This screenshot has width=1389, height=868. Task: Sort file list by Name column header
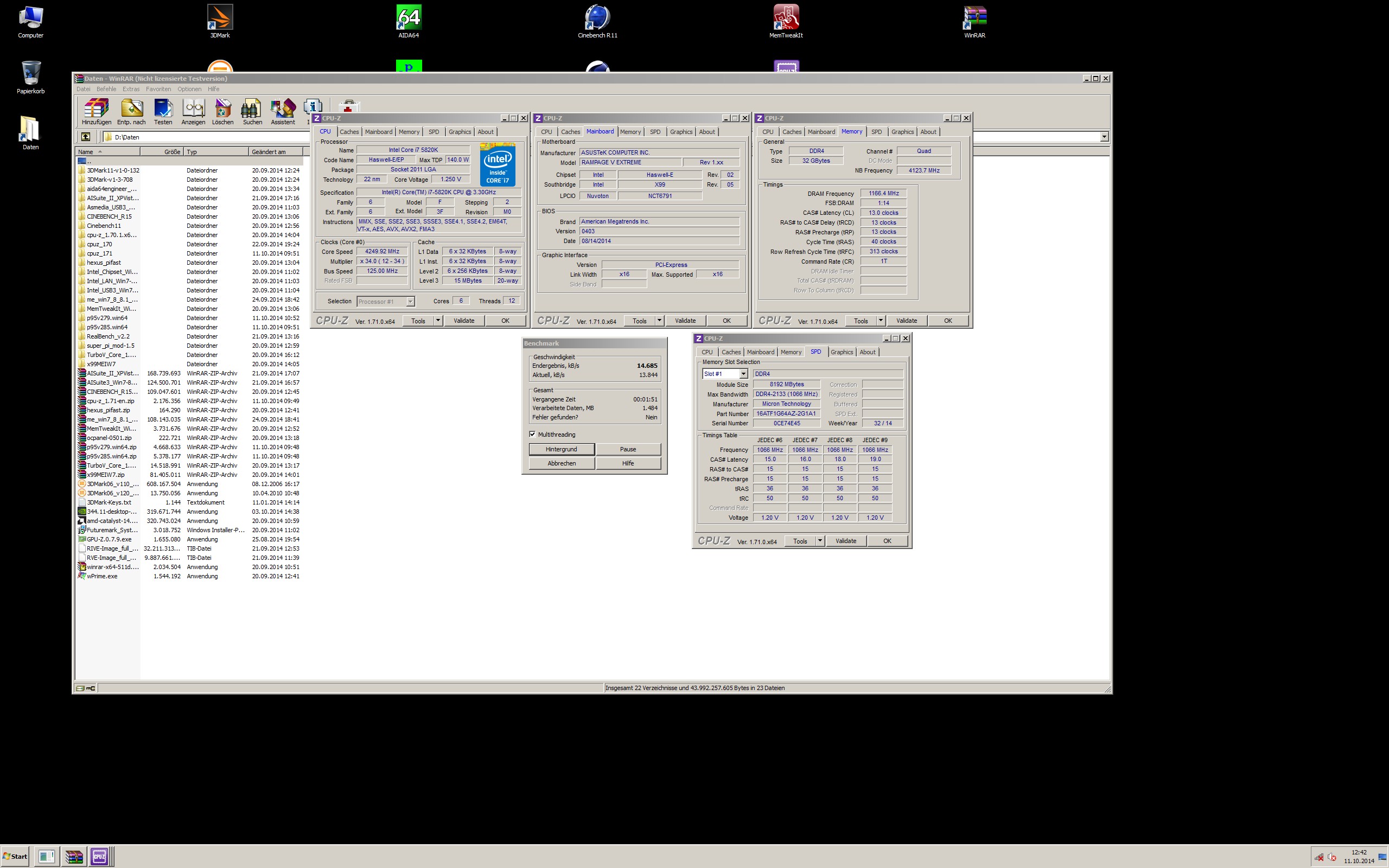pyautogui.click(x=107, y=151)
